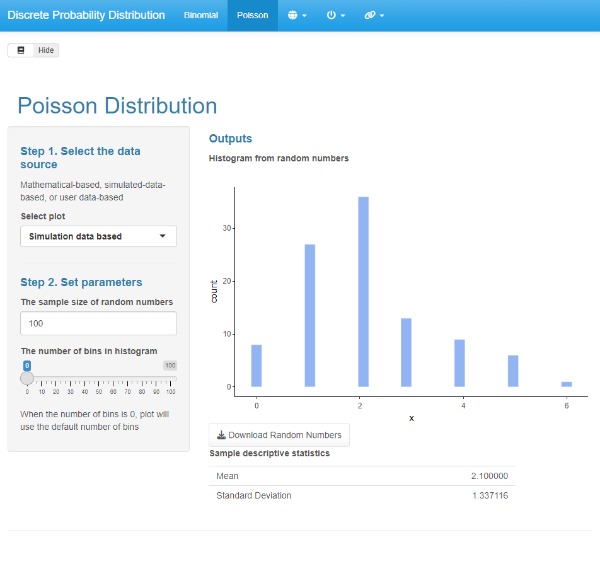
Task: Switch to the Binomial tab
Action: click(200, 16)
